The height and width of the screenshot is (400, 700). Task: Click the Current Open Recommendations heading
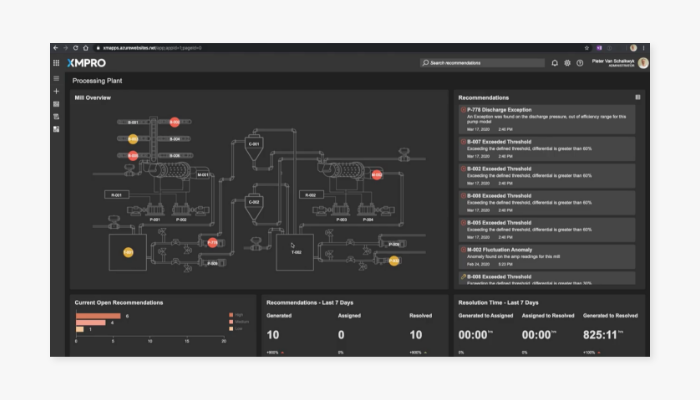tap(119, 302)
